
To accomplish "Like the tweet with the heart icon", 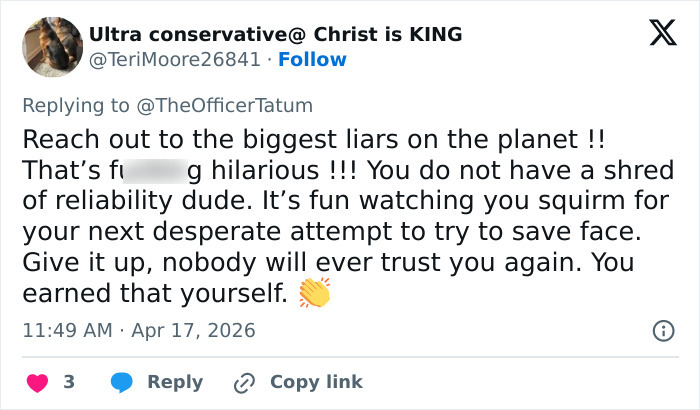I will [x=36, y=382].
